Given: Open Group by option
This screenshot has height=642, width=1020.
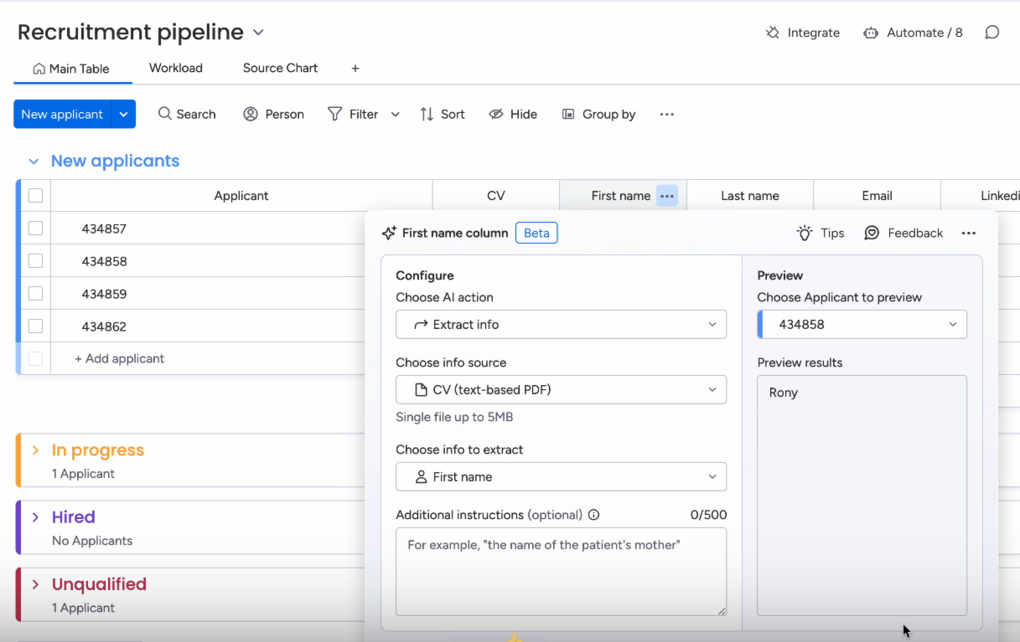Looking at the screenshot, I should point(598,114).
